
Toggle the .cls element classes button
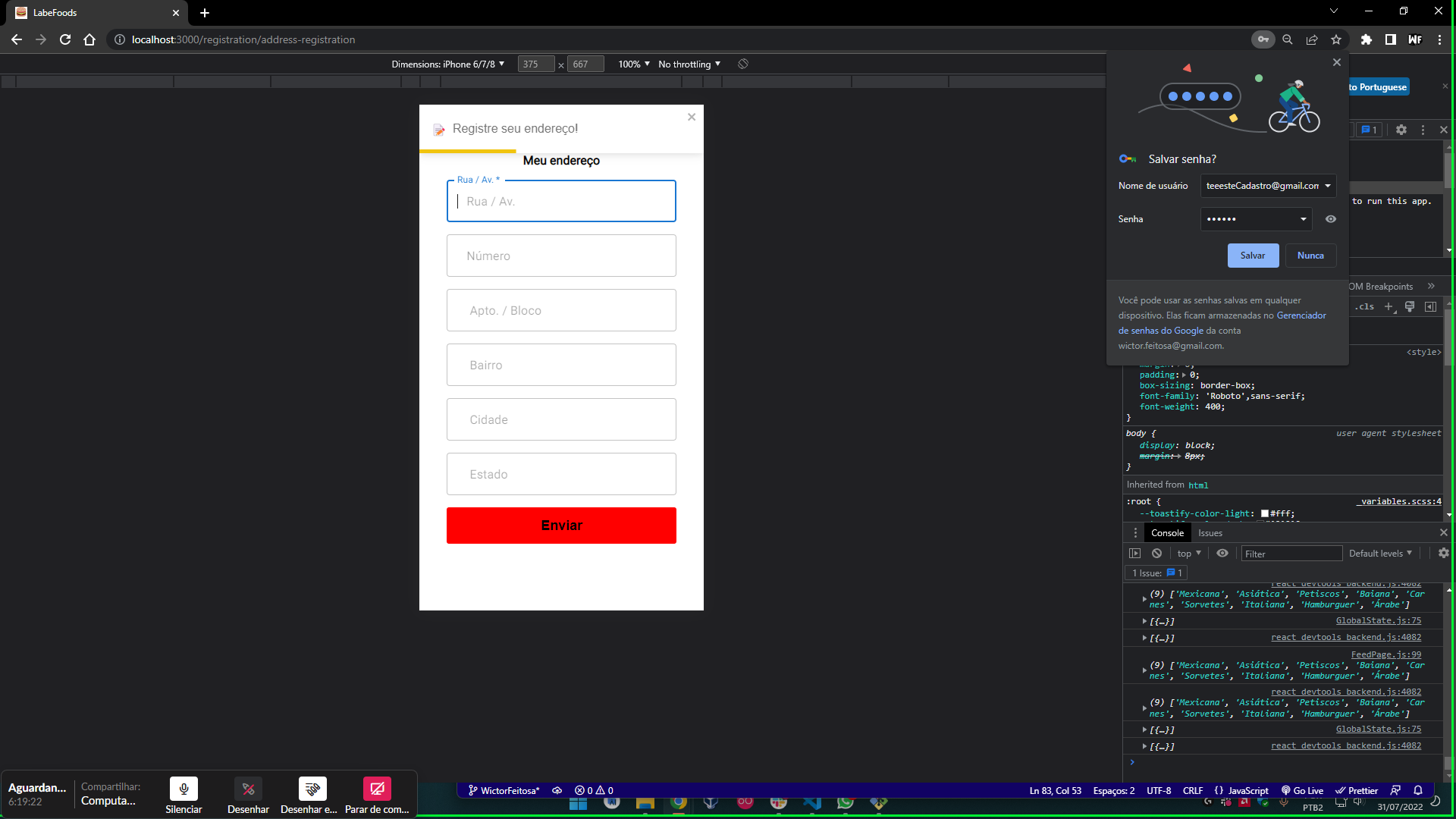(x=1365, y=306)
